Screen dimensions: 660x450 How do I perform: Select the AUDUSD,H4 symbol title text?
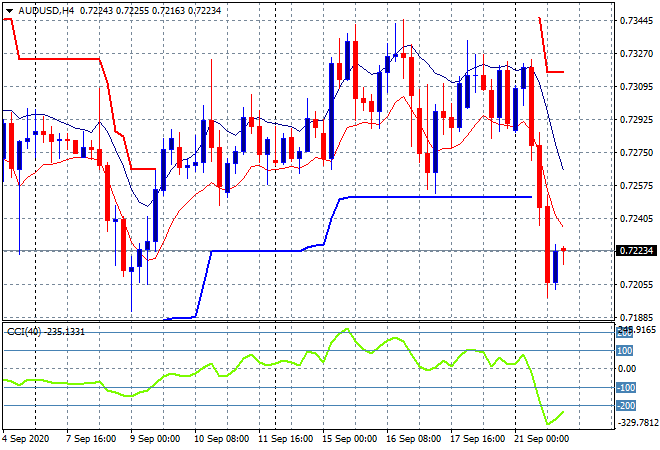(46, 11)
